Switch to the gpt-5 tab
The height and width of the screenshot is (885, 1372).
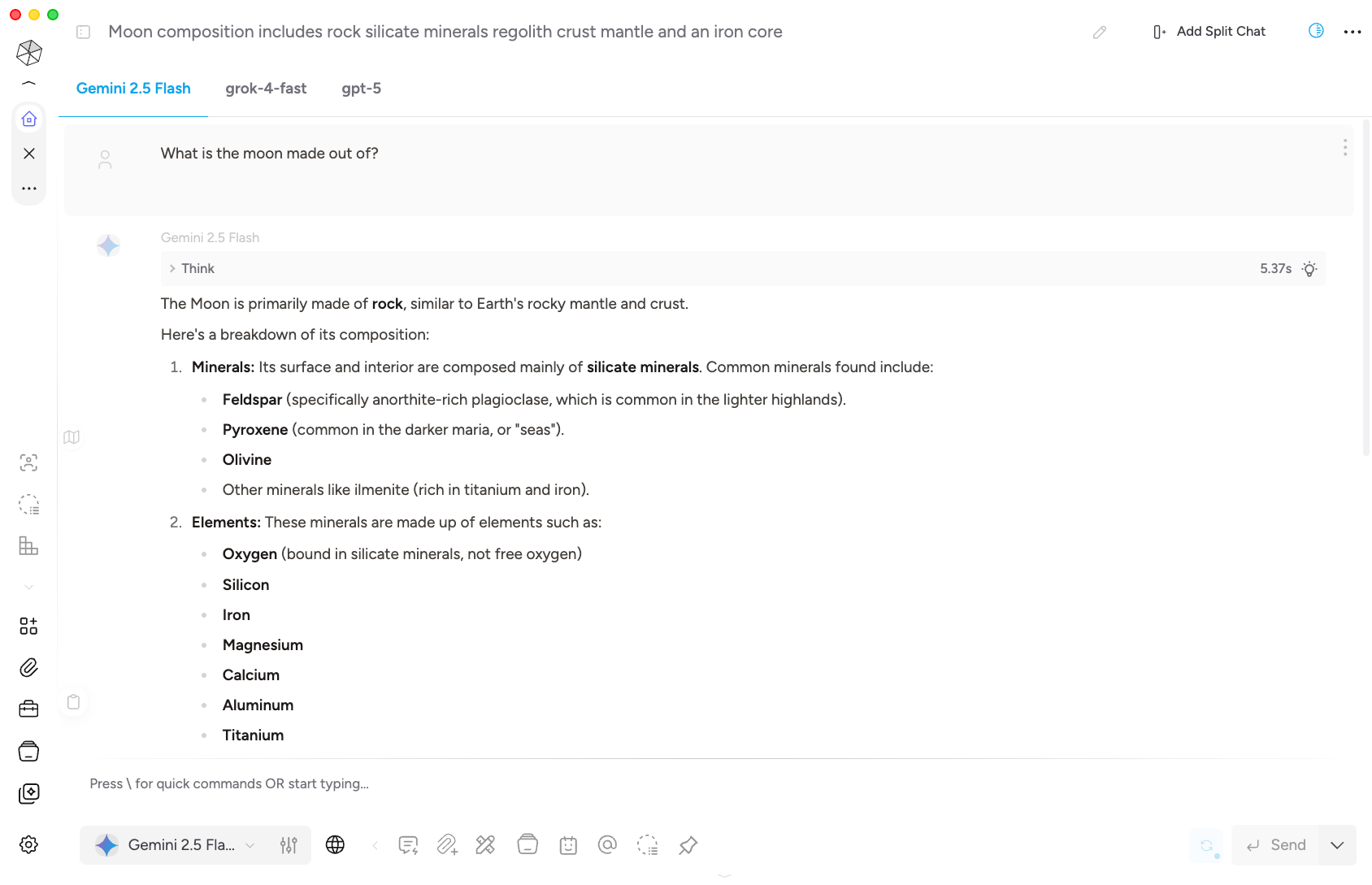pos(361,89)
